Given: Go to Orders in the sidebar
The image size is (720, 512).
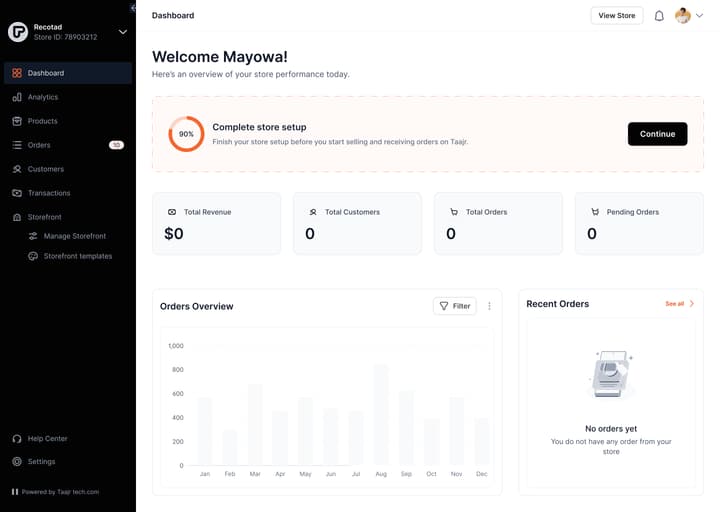Looking at the screenshot, I should pyautogui.click(x=68, y=145).
